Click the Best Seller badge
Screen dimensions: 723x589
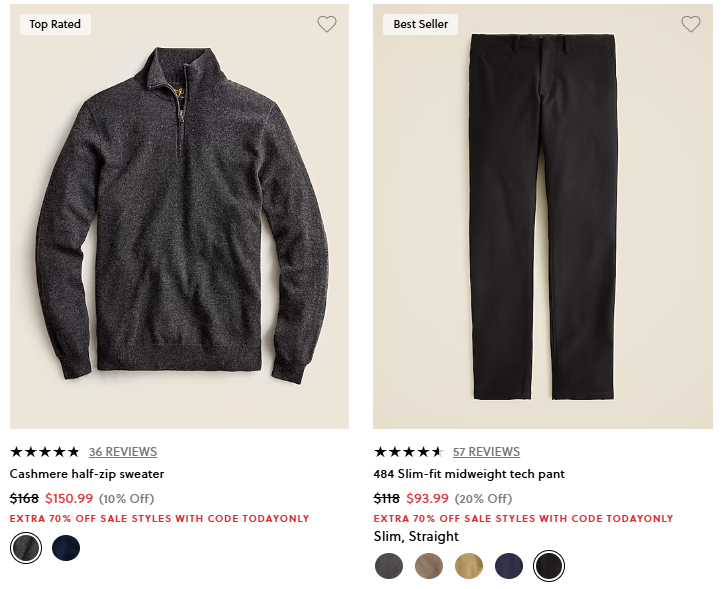click(421, 24)
